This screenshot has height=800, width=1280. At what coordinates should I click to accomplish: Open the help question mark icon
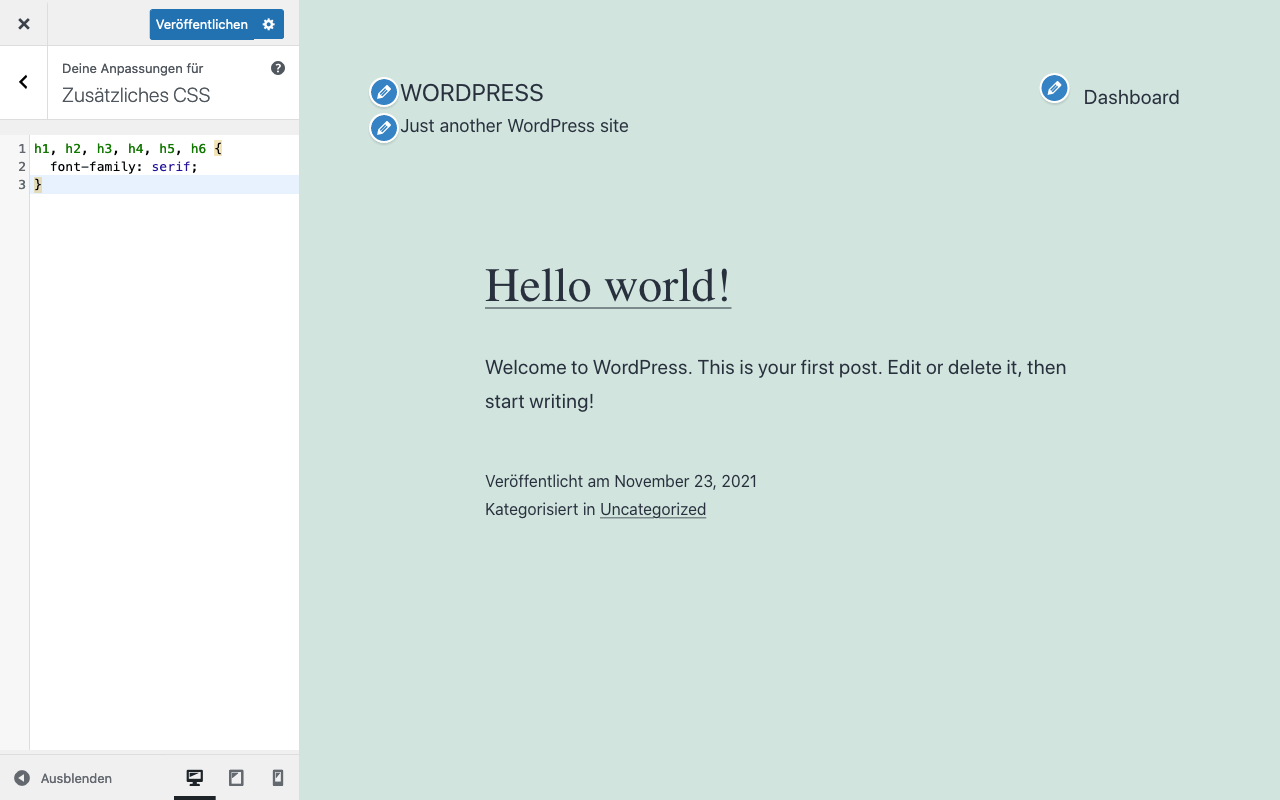[278, 68]
